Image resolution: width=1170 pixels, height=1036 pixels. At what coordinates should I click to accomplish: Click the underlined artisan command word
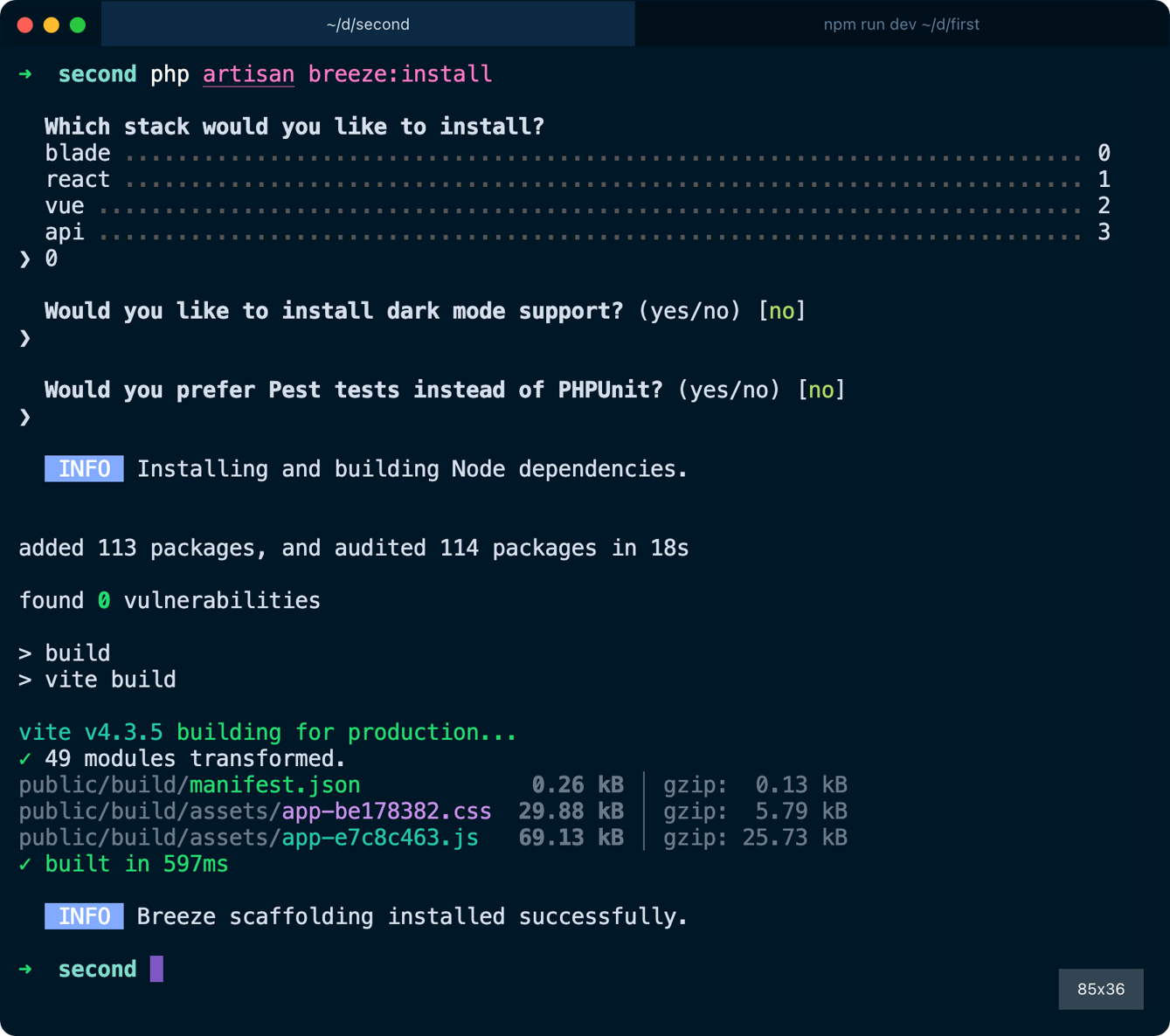pos(248,74)
